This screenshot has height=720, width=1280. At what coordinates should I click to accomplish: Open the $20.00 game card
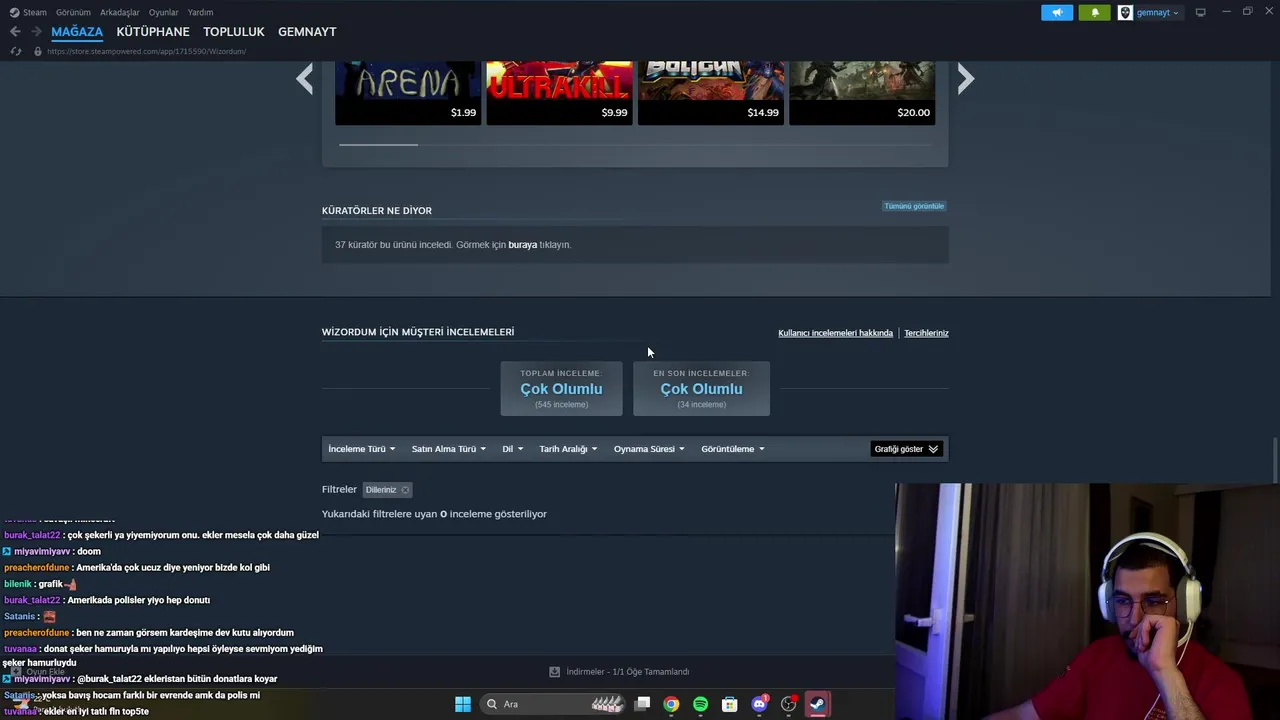click(862, 92)
